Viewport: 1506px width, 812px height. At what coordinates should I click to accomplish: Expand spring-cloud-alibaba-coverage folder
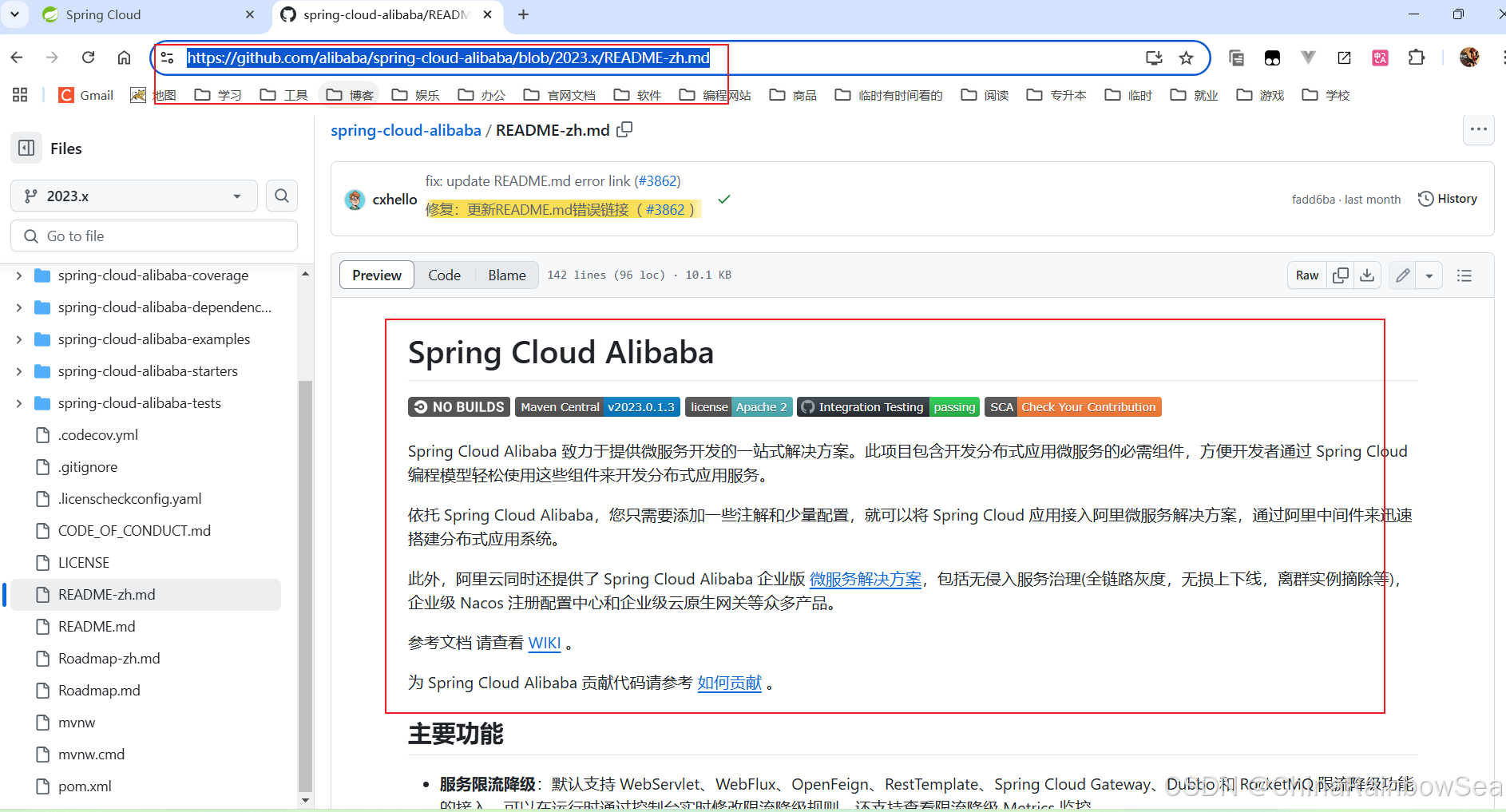[19, 275]
